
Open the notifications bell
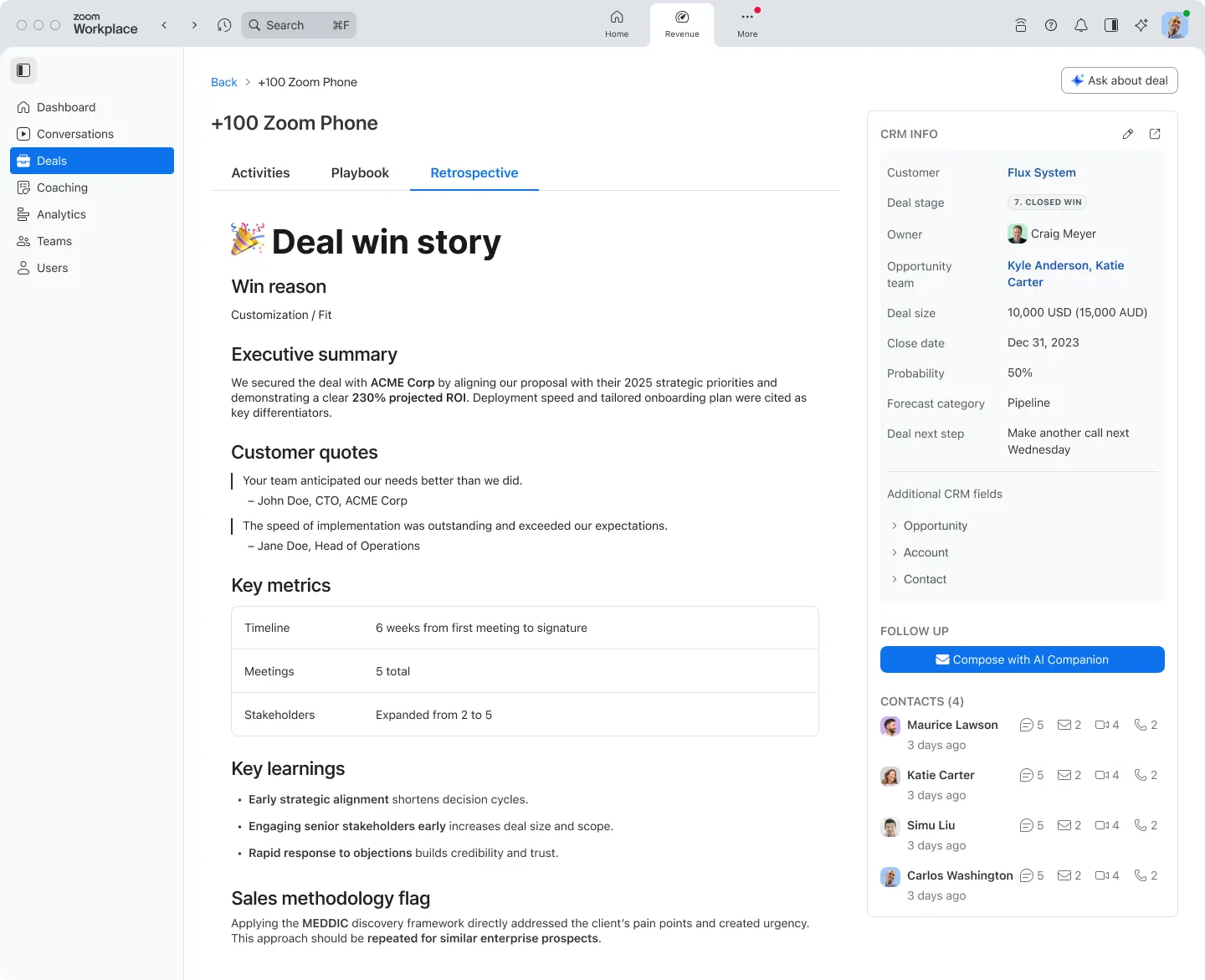[1081, 25]
